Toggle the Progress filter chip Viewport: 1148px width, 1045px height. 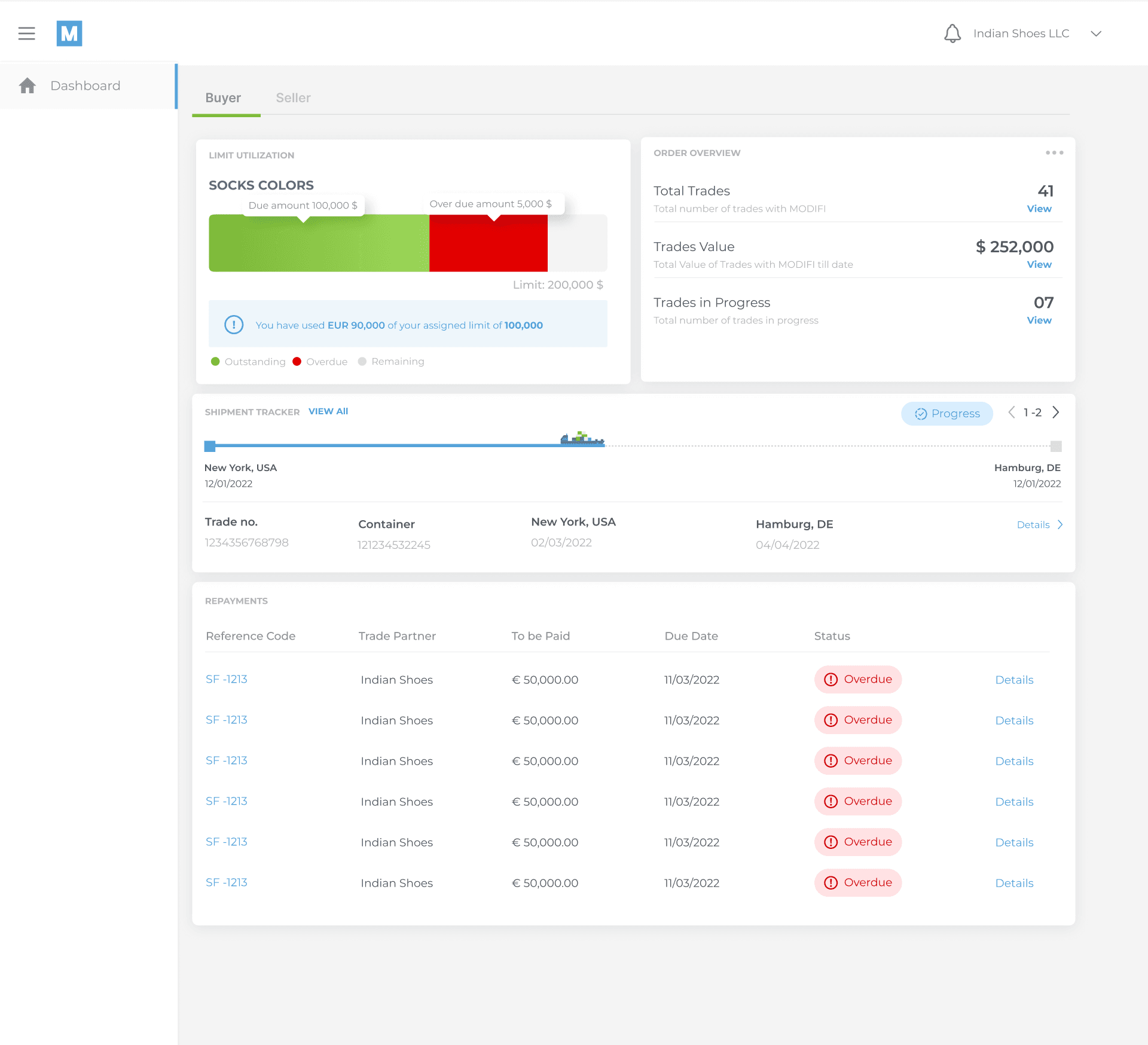tap(947, 413)
